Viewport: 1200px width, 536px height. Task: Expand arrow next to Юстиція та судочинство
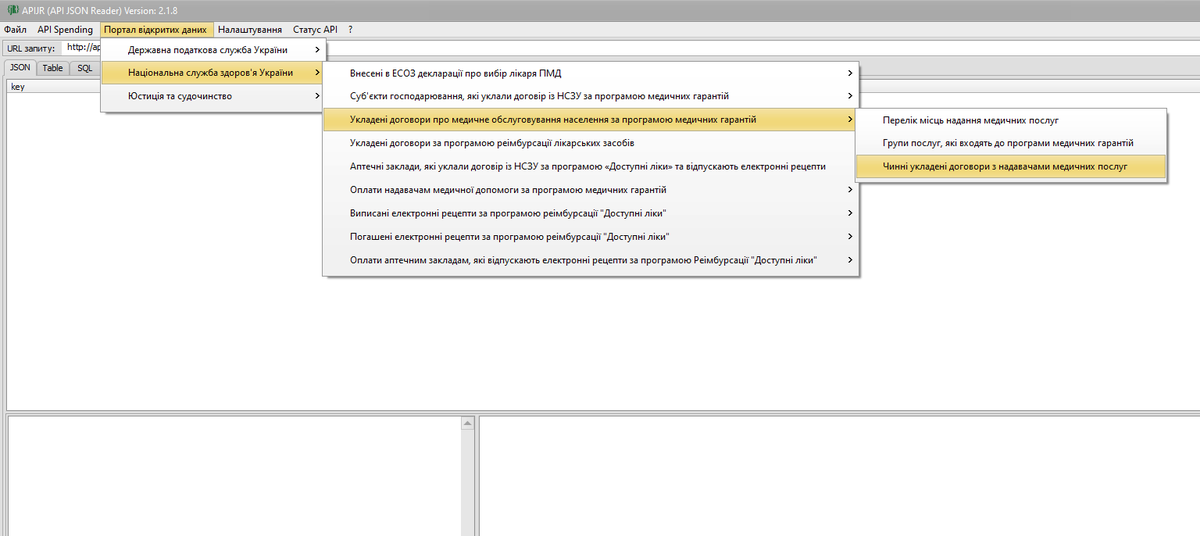pyautogui.click(x=317, y=96)
